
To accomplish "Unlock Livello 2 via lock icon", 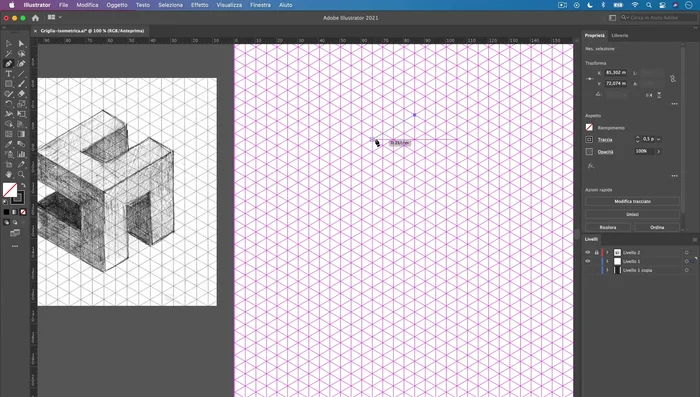I will [x=596, y=252].
